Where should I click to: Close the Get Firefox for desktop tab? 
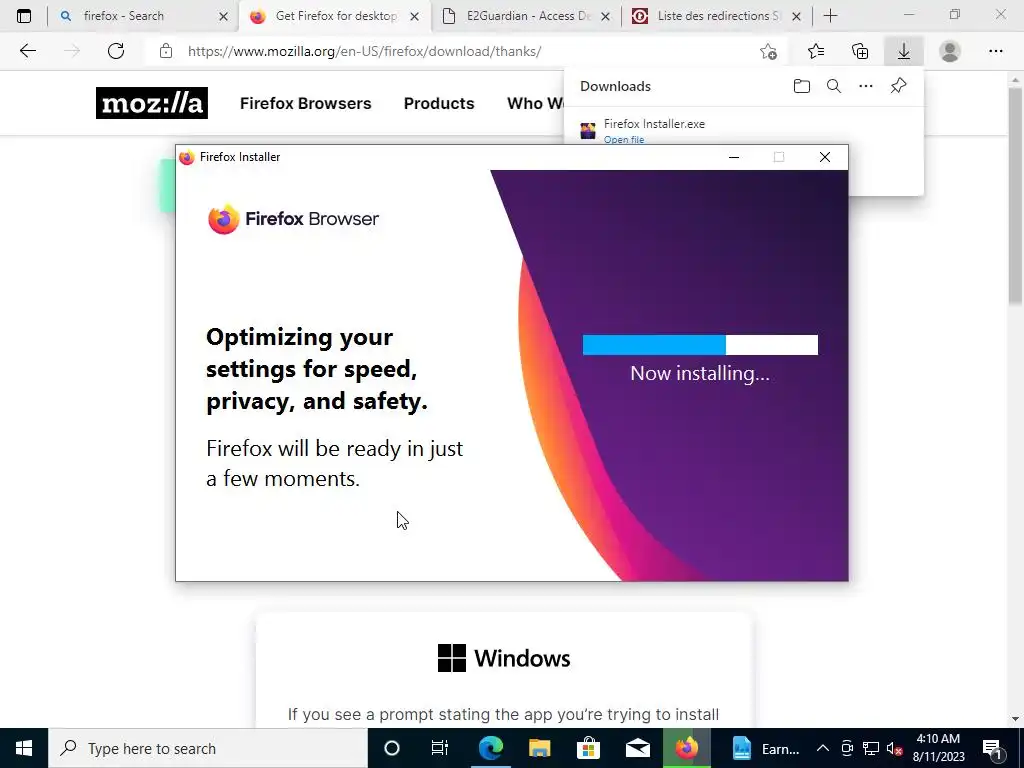tap(414, 16)
